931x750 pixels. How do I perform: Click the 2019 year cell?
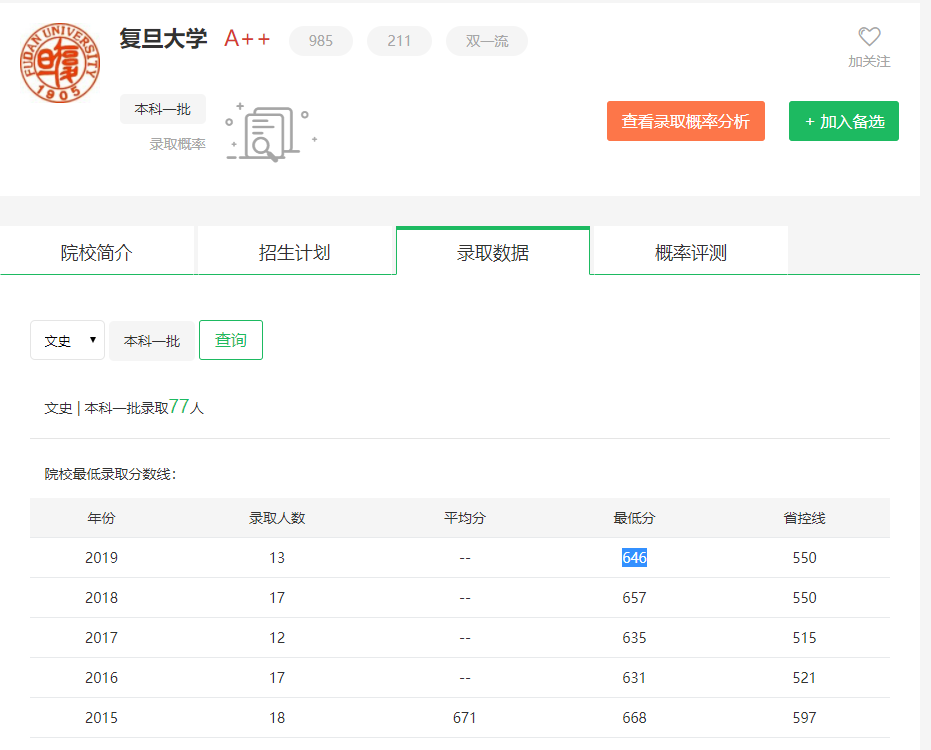(x=102, y=558)
